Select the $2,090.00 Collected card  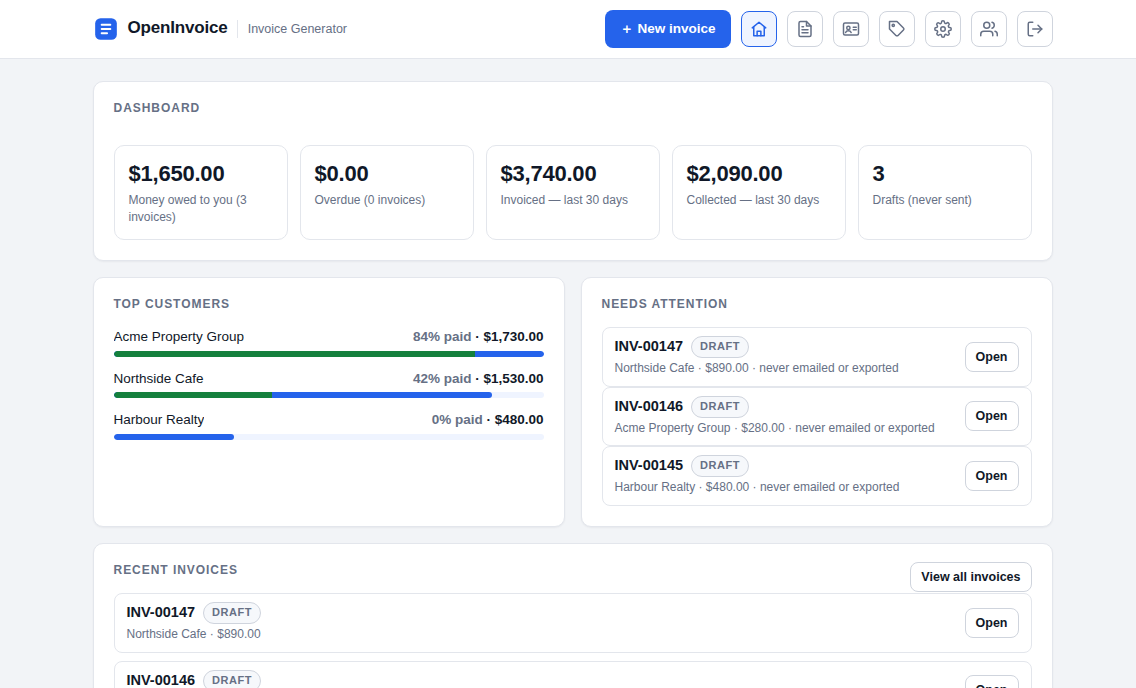pyautogui.click(x=759, y=193)
